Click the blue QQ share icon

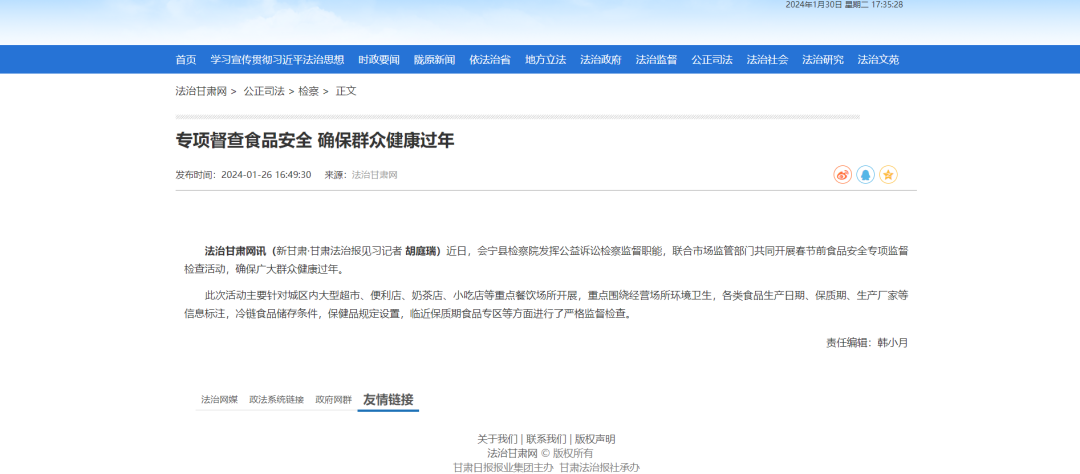coord(865,175)
